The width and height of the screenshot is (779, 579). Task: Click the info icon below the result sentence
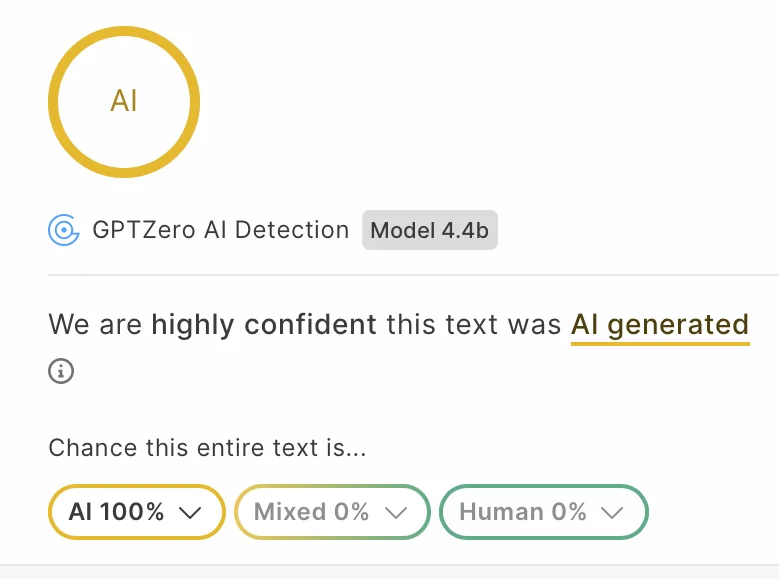coord(61,371)
